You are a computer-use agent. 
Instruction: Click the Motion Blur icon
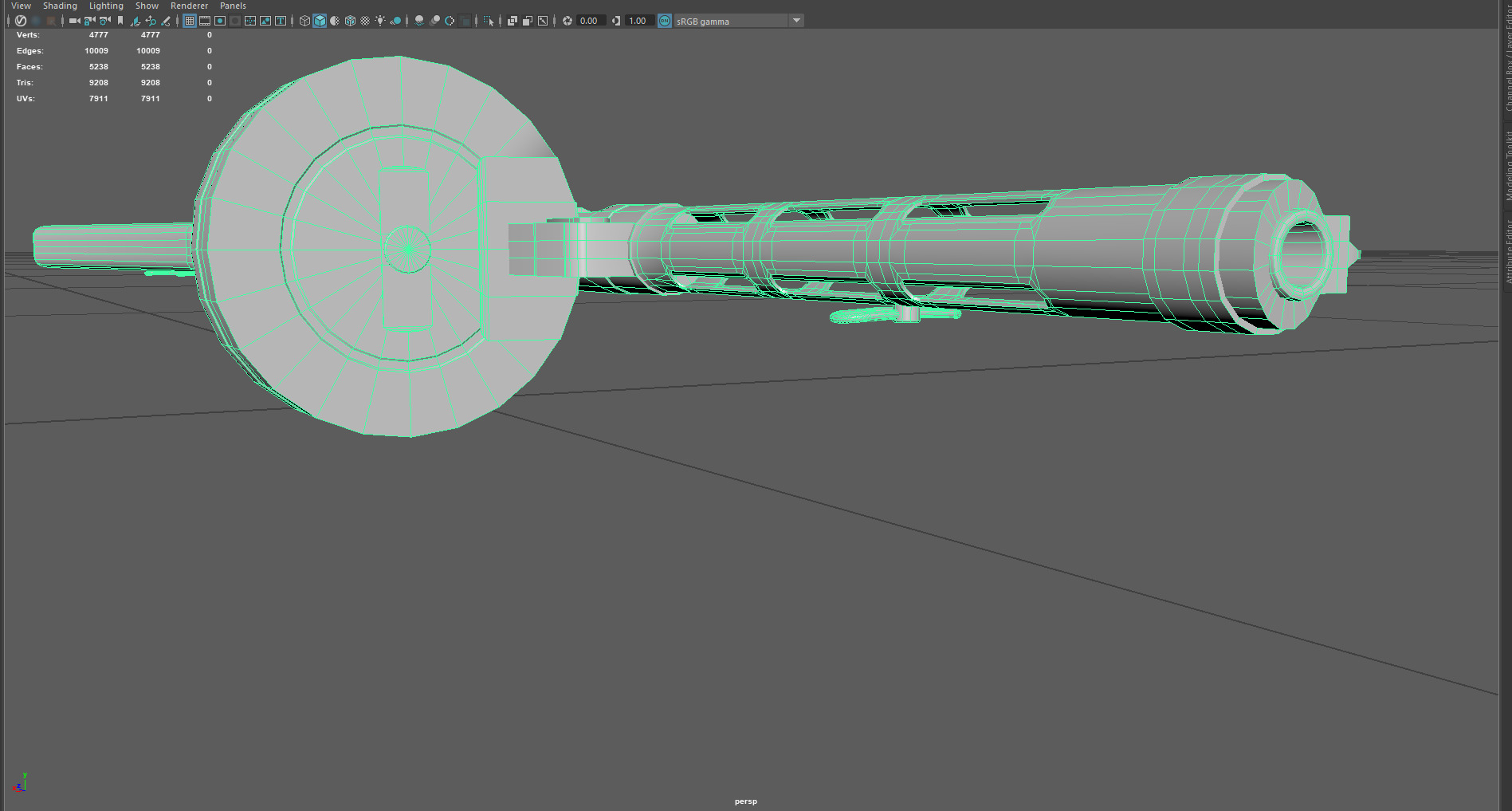(434, 21)
